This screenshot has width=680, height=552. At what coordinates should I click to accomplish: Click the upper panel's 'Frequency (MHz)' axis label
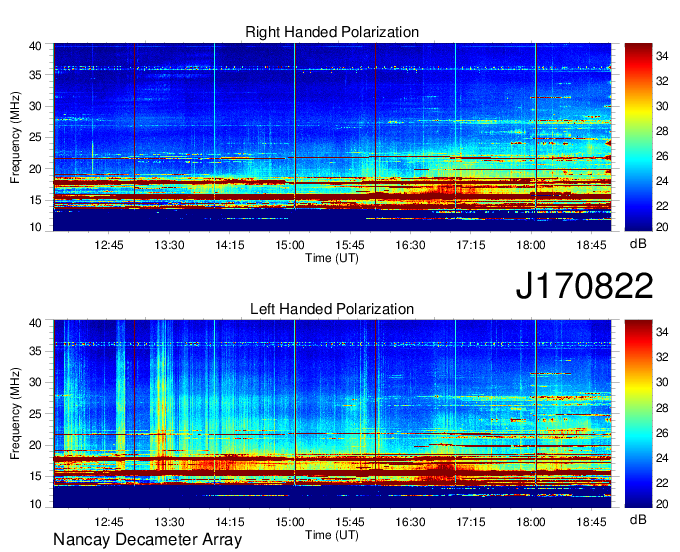coord(15,137)
